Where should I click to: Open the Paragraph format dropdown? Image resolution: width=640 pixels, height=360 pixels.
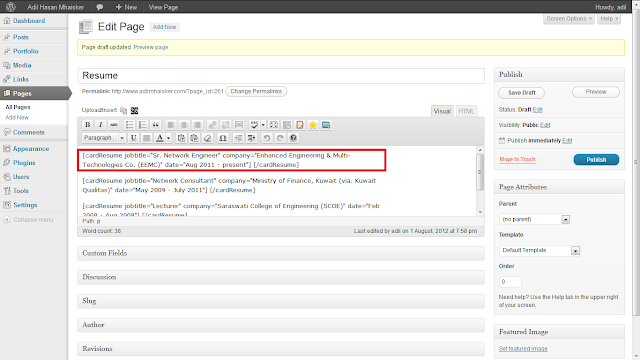[104, 138]
